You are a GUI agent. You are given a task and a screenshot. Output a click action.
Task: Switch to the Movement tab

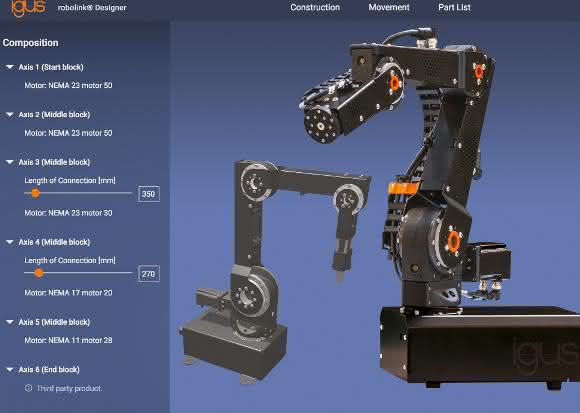(x=389, y=7)
